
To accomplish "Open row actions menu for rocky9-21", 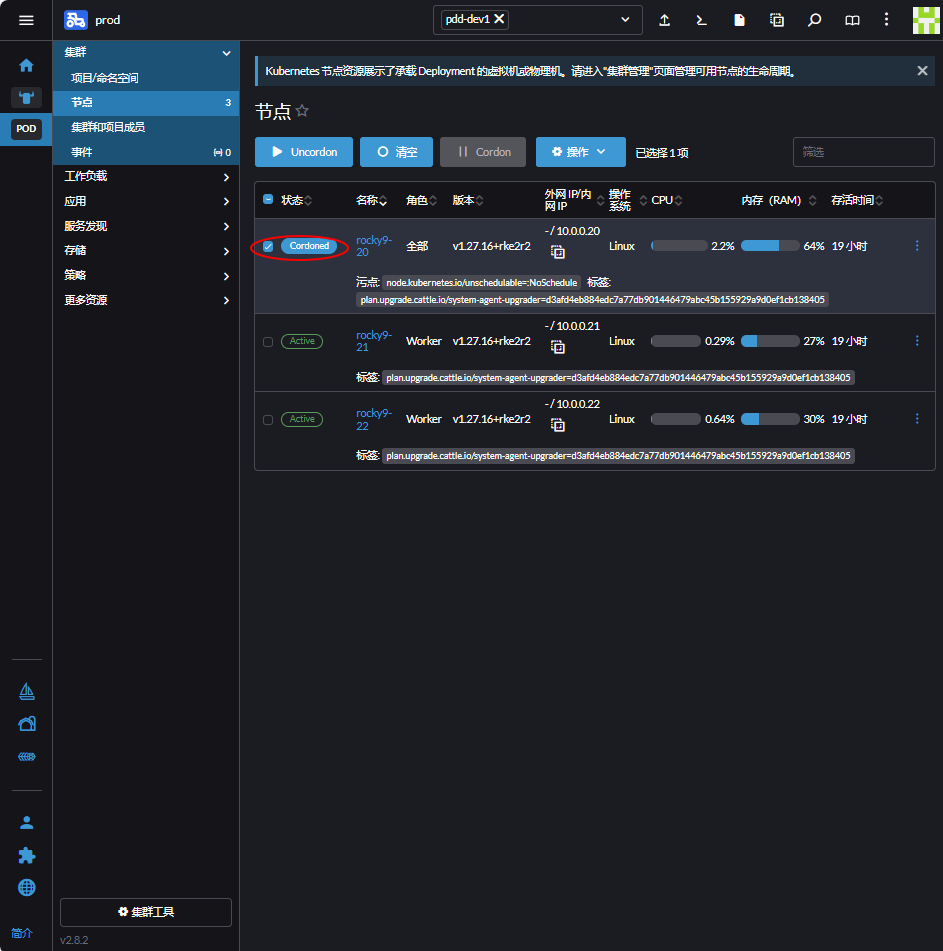I will point(917,341).
